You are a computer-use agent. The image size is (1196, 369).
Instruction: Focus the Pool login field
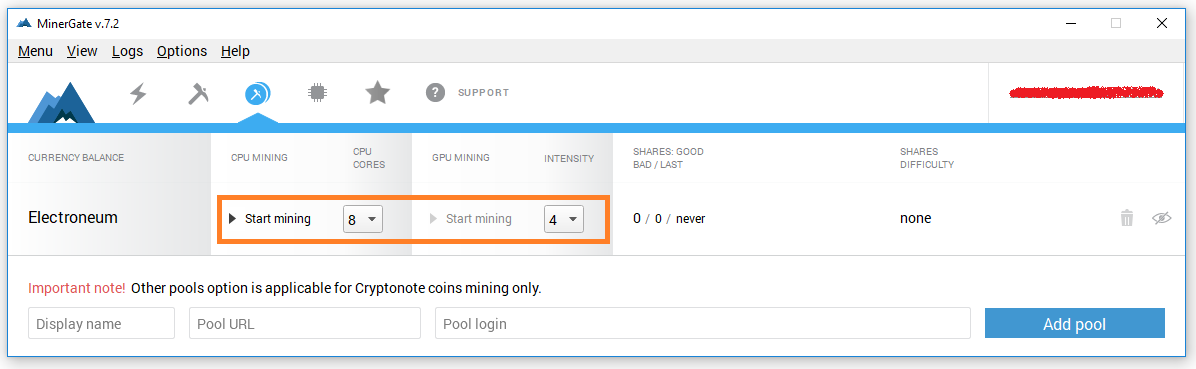pyautogui.click(x=702, y=323)
